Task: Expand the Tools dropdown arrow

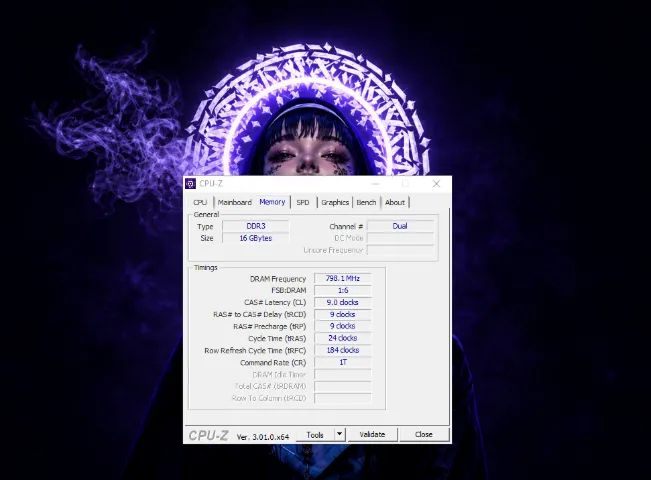Action: (x=339, y=434)
